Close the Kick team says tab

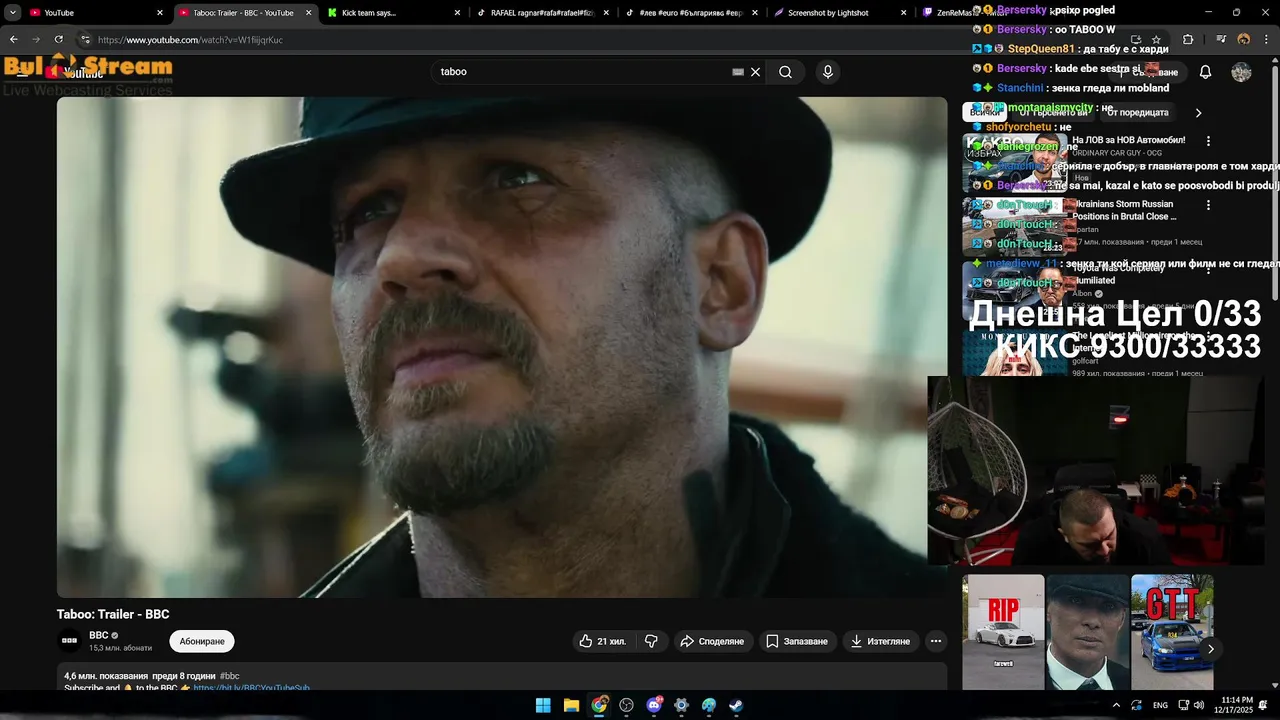pyautogui.click(x=458, y=13)
